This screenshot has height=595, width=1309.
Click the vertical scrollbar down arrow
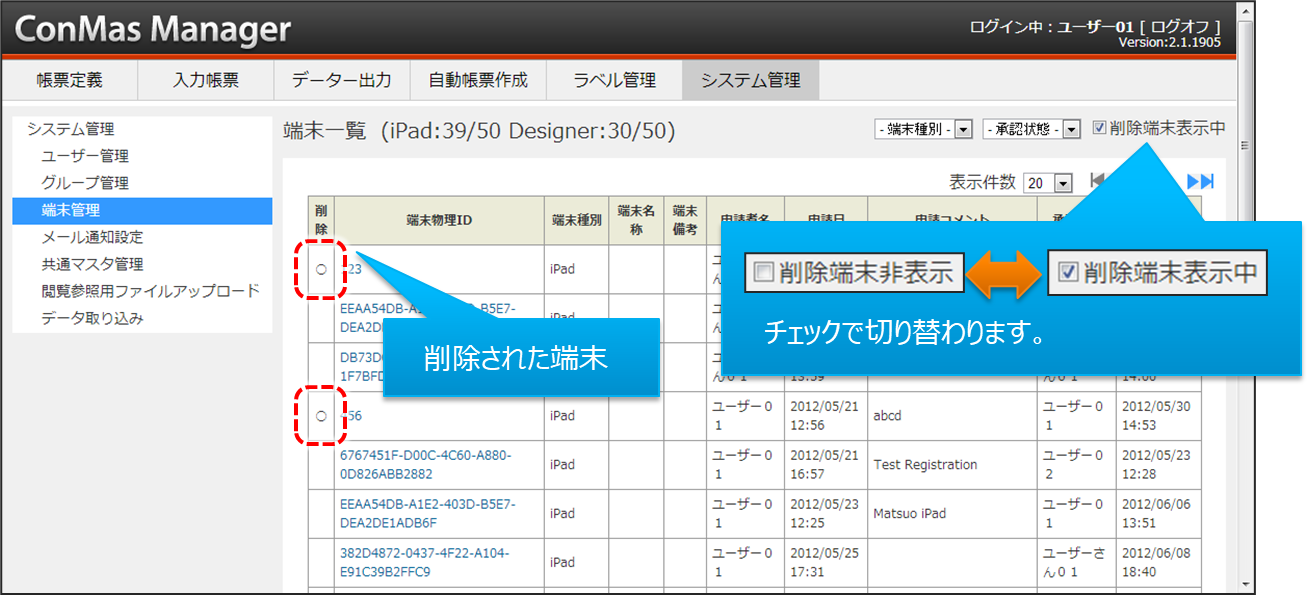pyautogui.click(x=1245, y=585)
